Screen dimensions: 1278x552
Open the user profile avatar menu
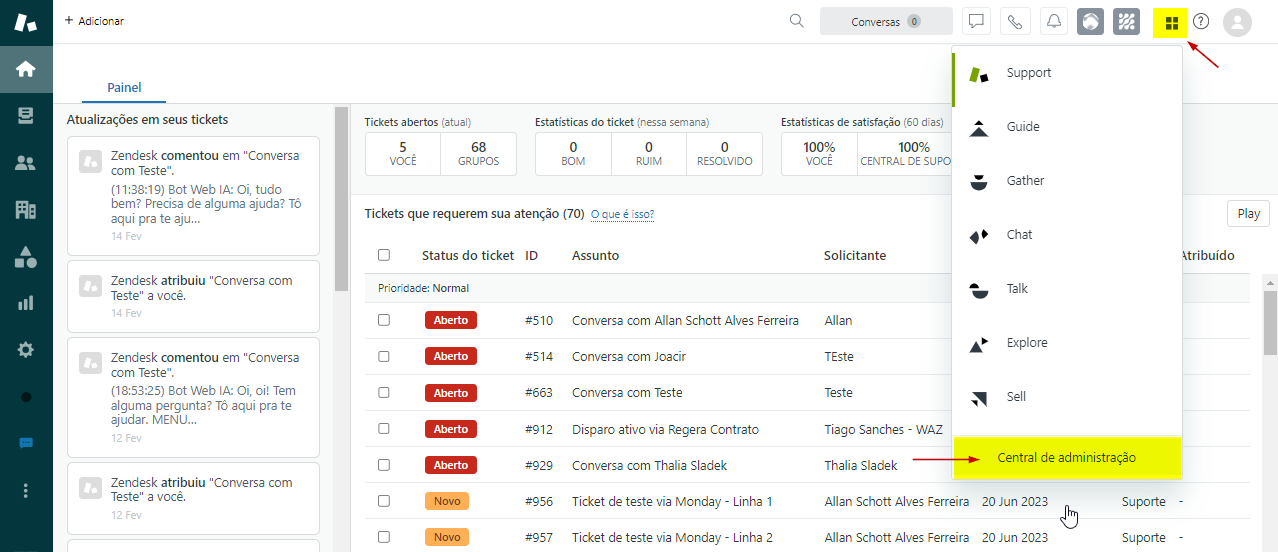(x=1237, y=22)
